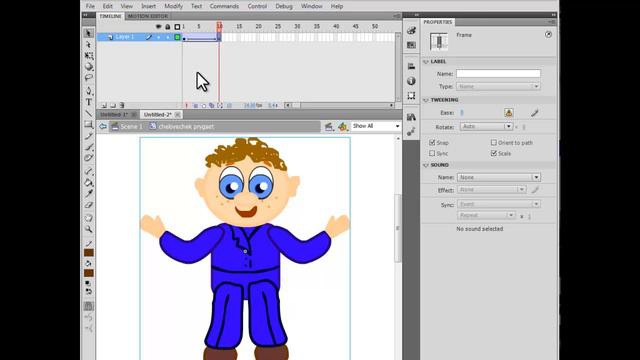Collapse the TWEENING section
The image size is (640, 360).
click(x=426, y=100)
